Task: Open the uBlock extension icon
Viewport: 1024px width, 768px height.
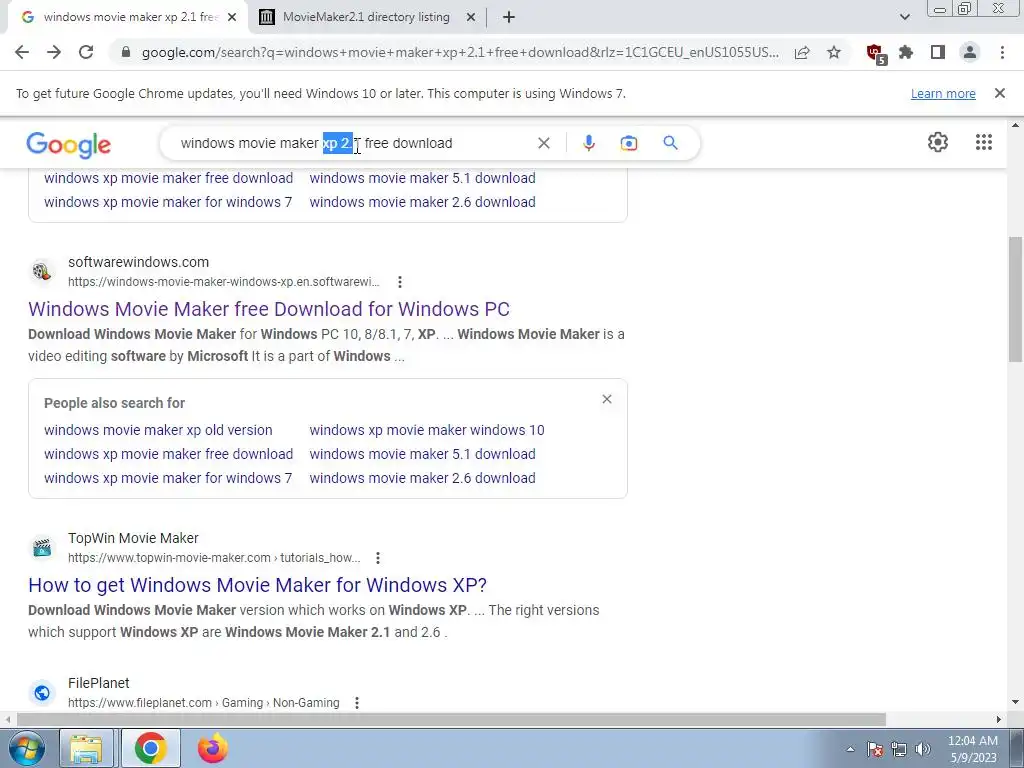Action: tap(875, 54)
